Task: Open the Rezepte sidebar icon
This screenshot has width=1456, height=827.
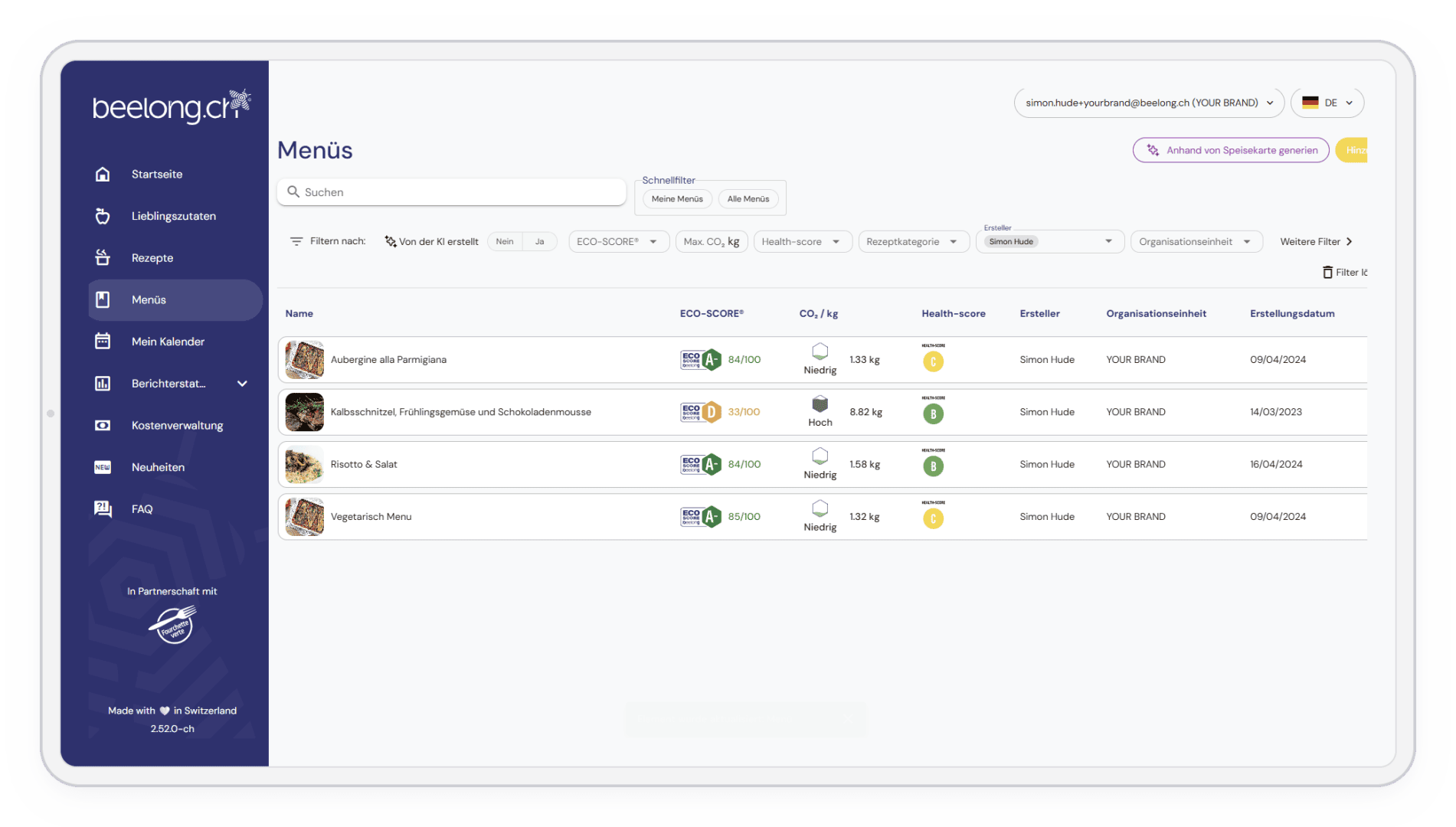Action: click(x=103, y=257)
